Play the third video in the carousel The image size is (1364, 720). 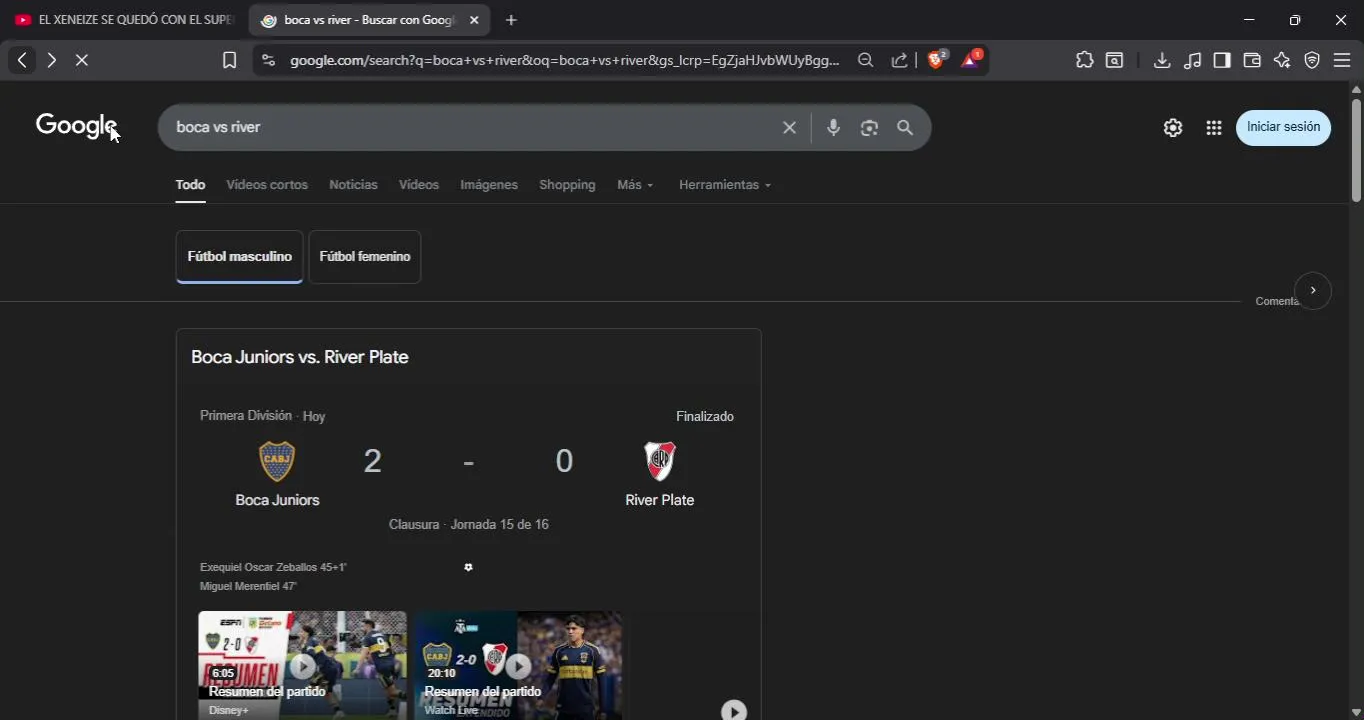(x=734, y=709)
